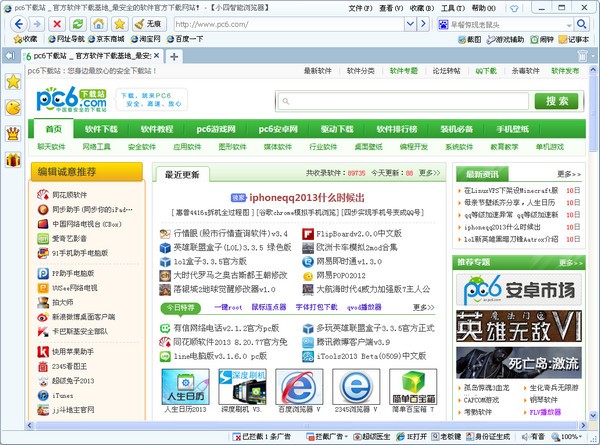Viewport: 600px width, 445px height.
Task: Click the 同花顺软件 icon in recommendations
Action: 43,195
